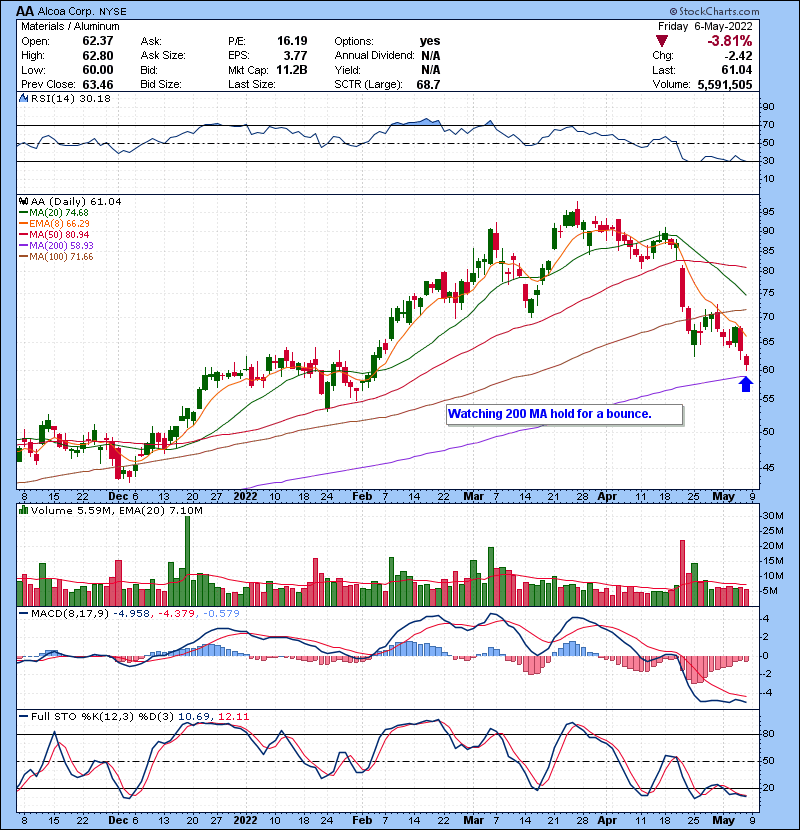
Task: Select the EPS value 3.77
Action: pyautogui.click(x=295, y=56)
